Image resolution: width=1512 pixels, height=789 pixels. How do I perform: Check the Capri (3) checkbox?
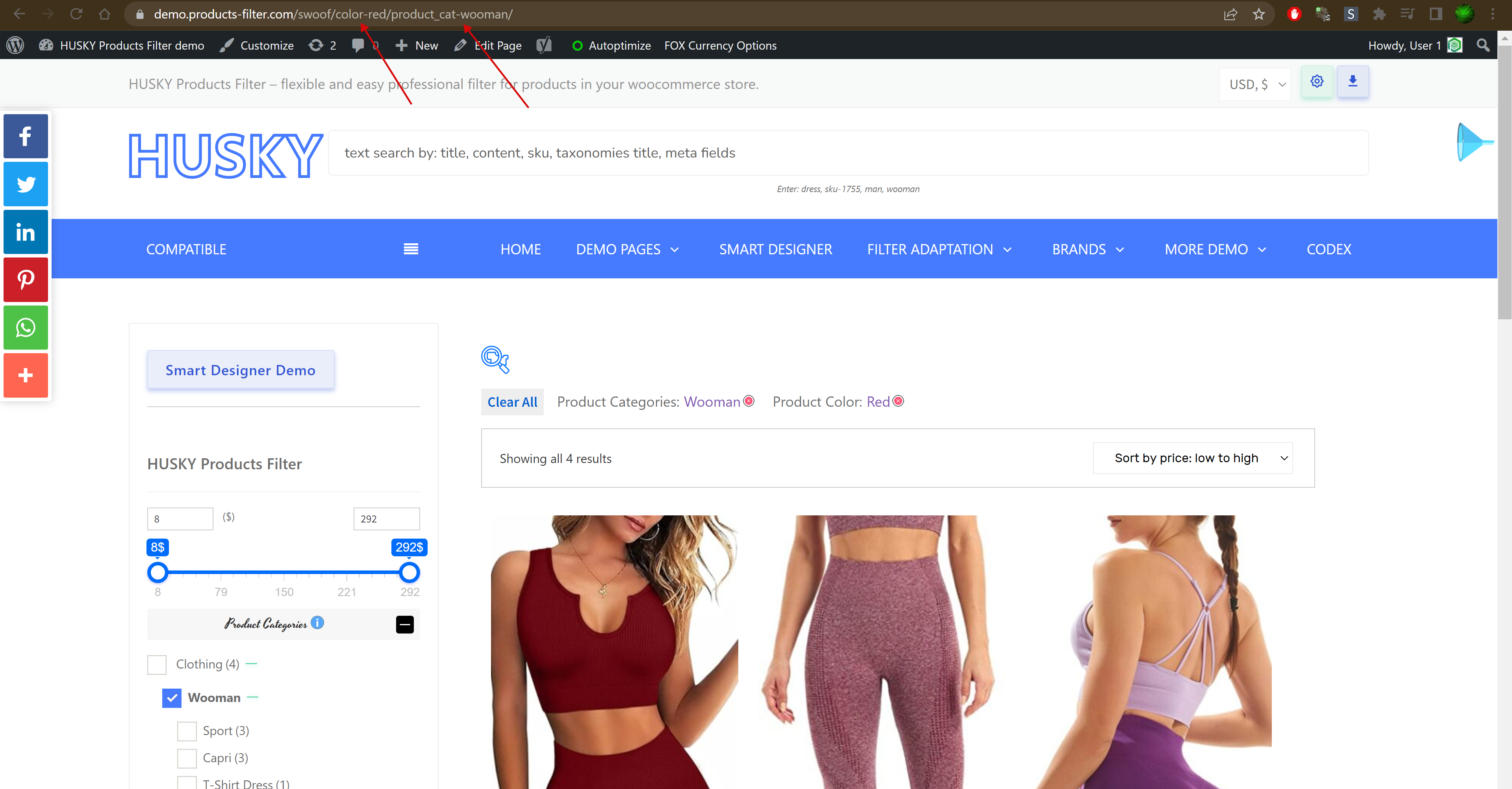point(187,758)
